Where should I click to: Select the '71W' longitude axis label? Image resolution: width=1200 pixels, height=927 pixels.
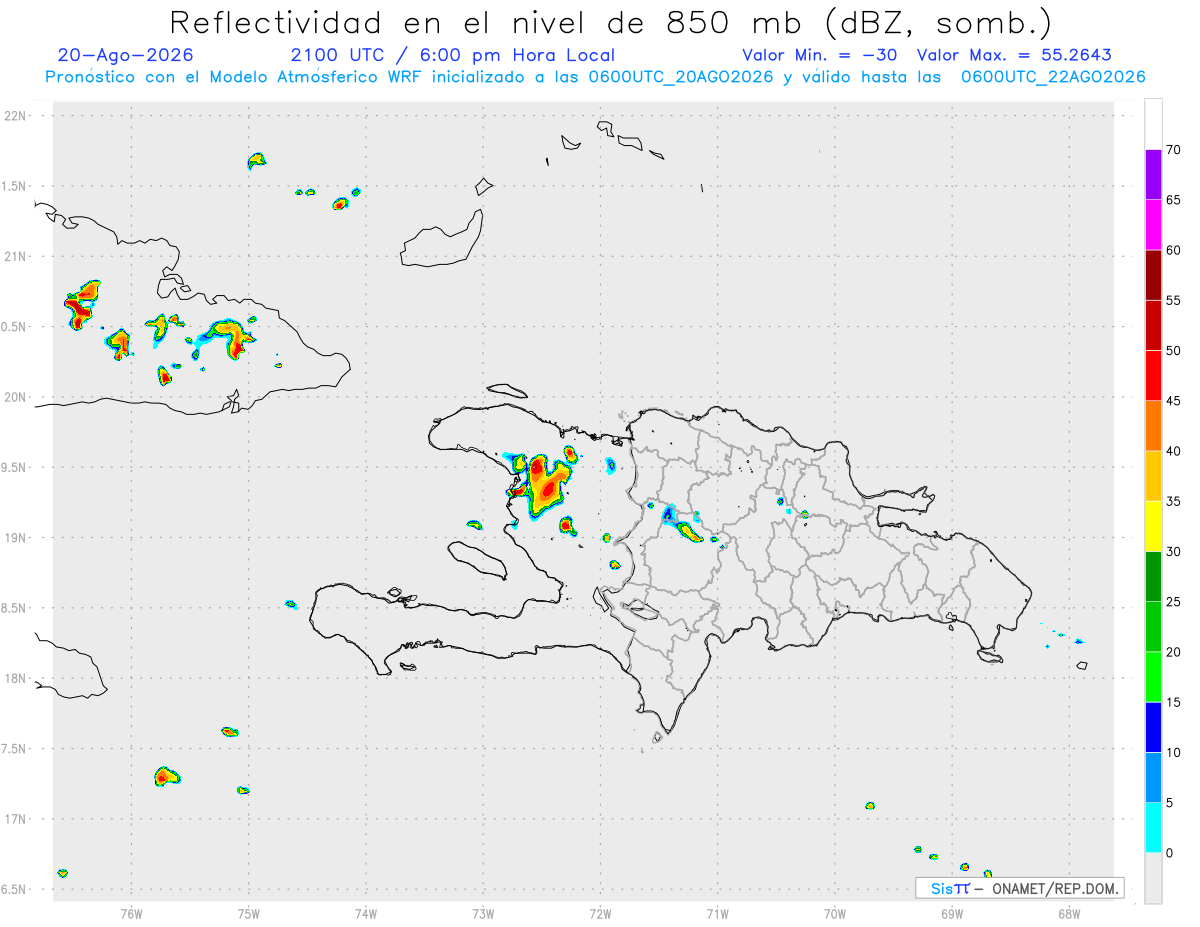click(717, 913)
